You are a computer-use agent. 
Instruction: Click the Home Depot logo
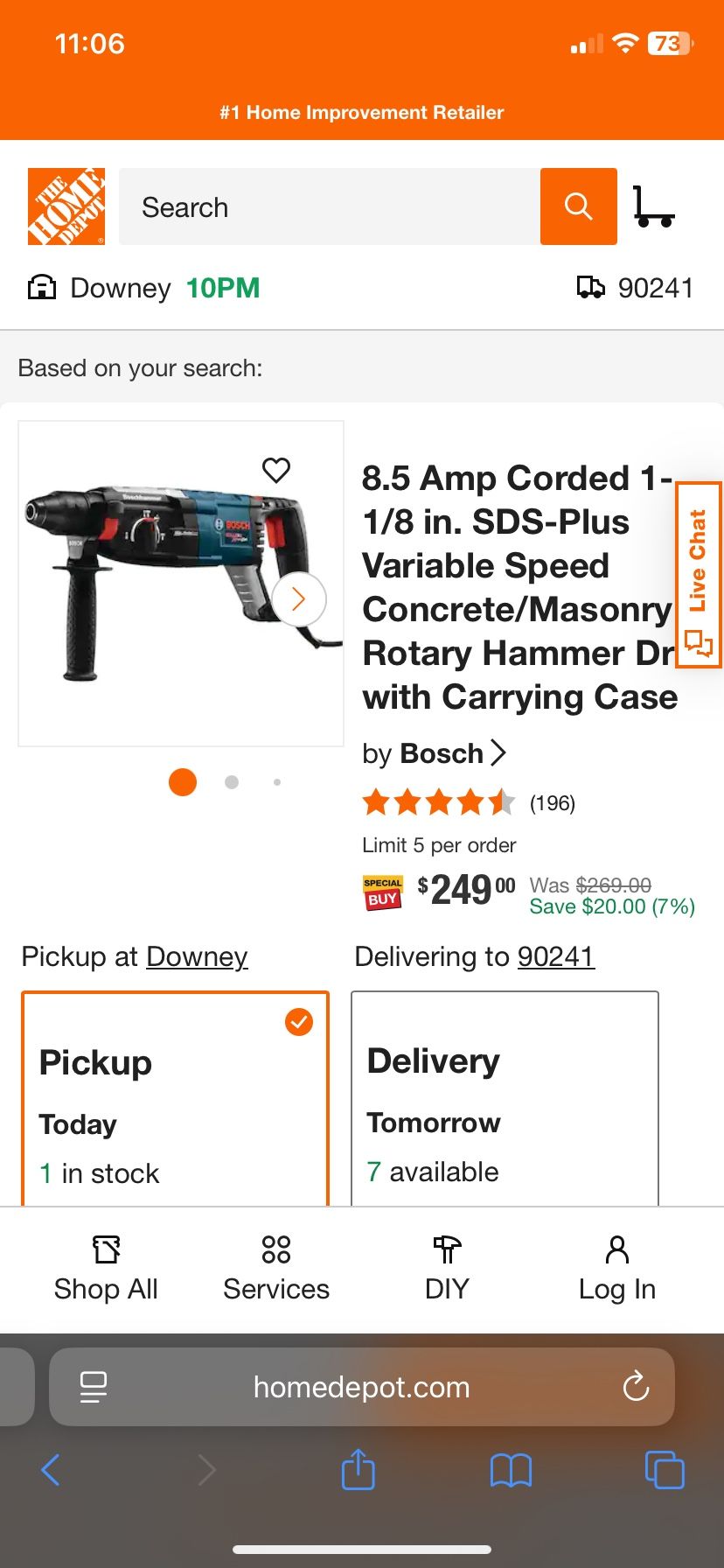click(x=66, y=206)
